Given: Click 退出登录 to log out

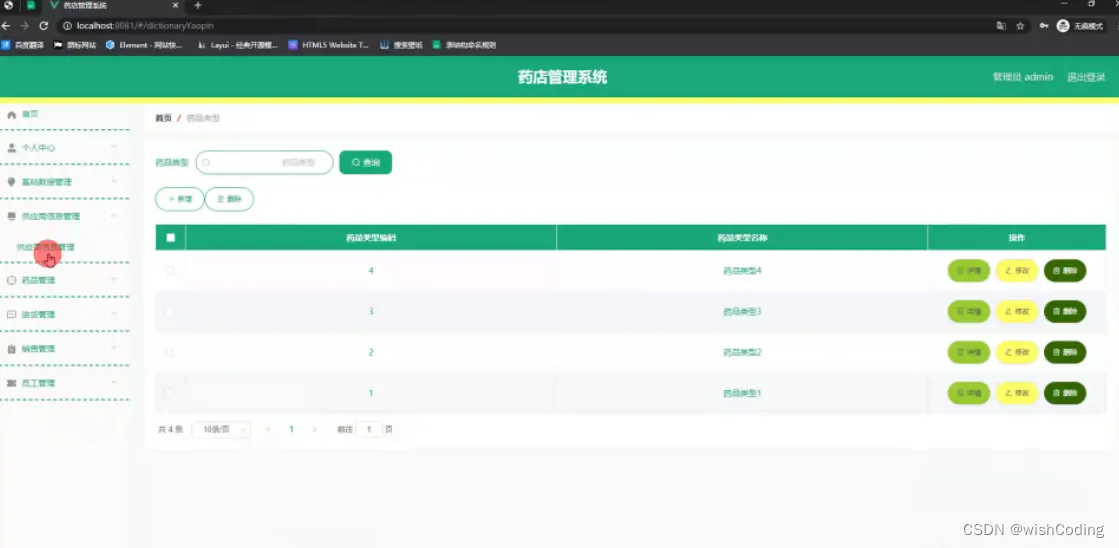Looking at the screenshot, I should point(1086,77).
